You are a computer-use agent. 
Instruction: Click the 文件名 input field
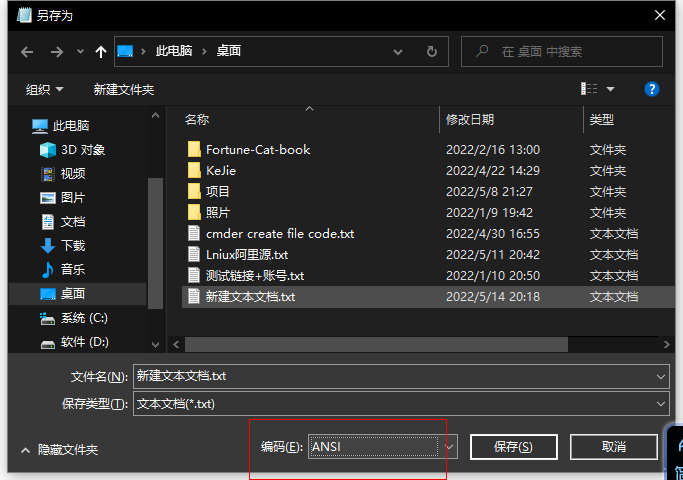(x=401, y=376)
